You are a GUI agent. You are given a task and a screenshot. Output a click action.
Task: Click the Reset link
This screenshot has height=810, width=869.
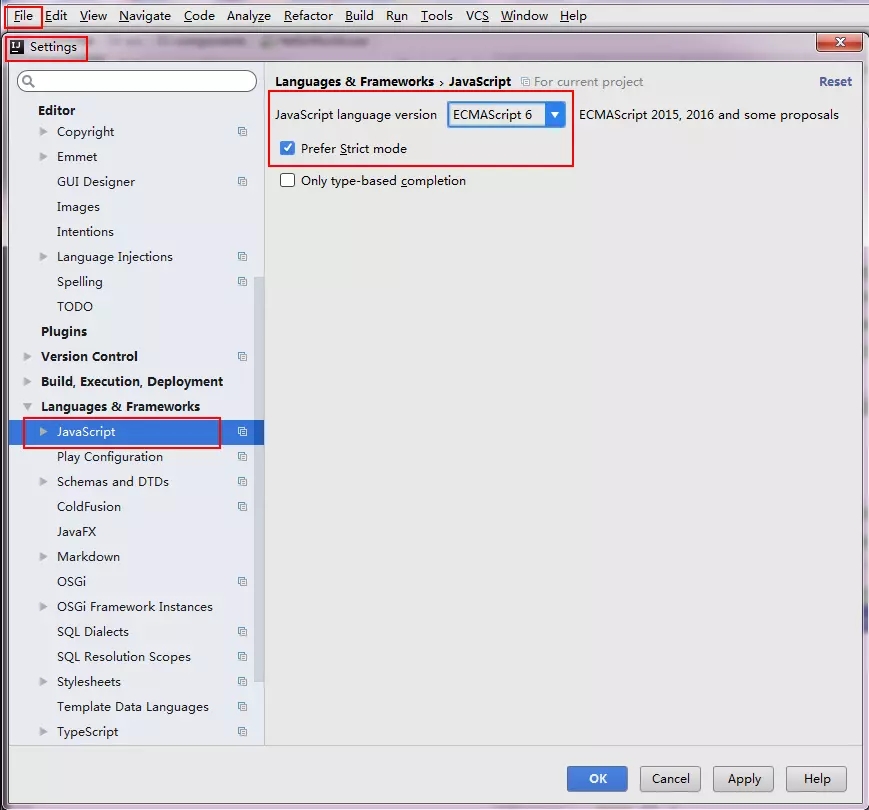point(835,81)
